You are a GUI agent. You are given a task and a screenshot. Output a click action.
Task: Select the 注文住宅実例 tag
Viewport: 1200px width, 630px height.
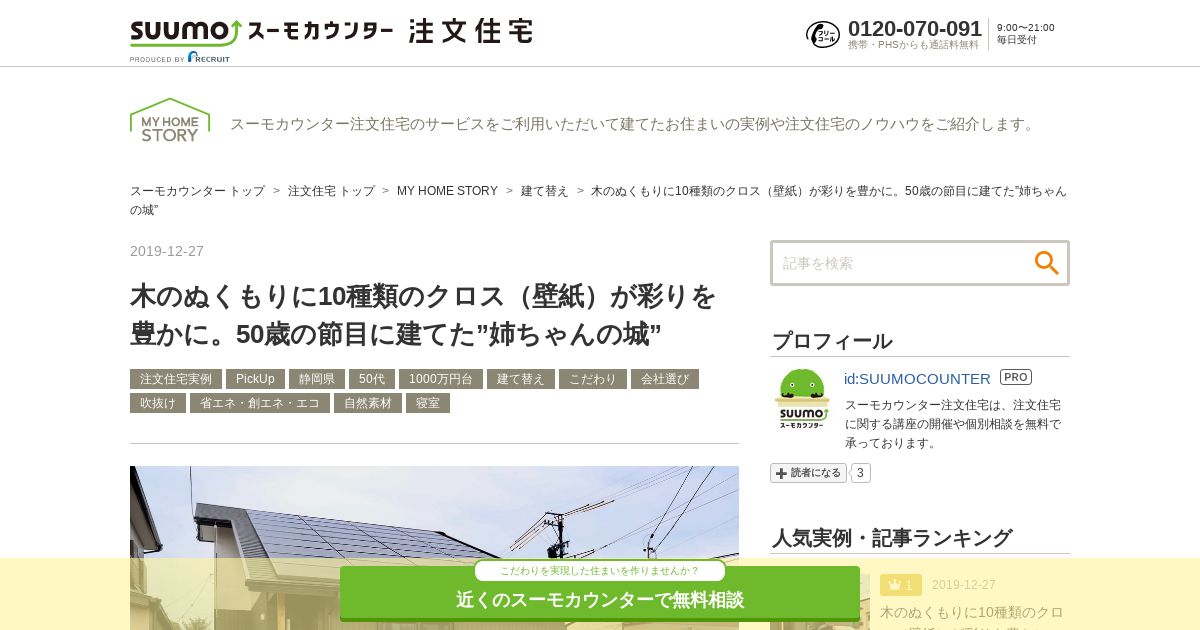pyautogui.click(x=176, y=379)
